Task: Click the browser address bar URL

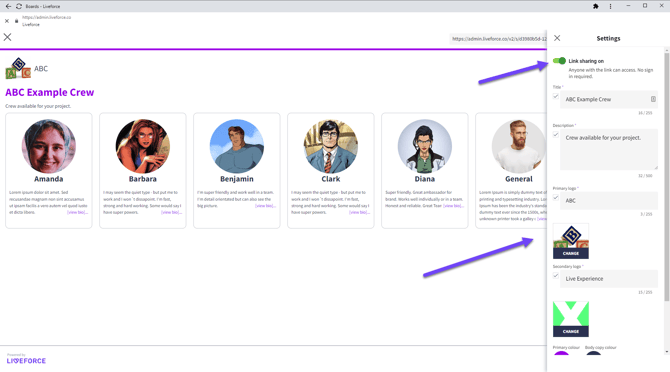Action: [47, 18]
